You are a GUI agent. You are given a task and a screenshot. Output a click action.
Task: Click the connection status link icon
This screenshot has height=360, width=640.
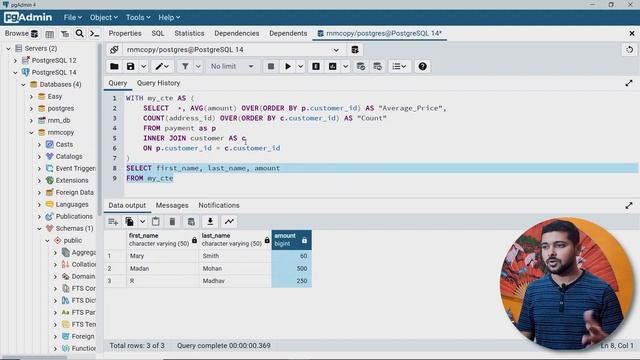[114, 50]
